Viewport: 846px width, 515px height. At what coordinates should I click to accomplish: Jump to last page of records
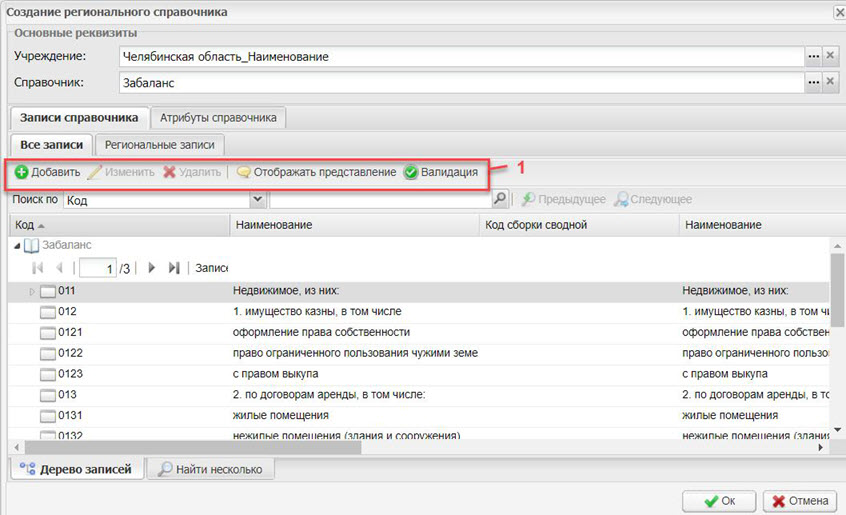174,268
